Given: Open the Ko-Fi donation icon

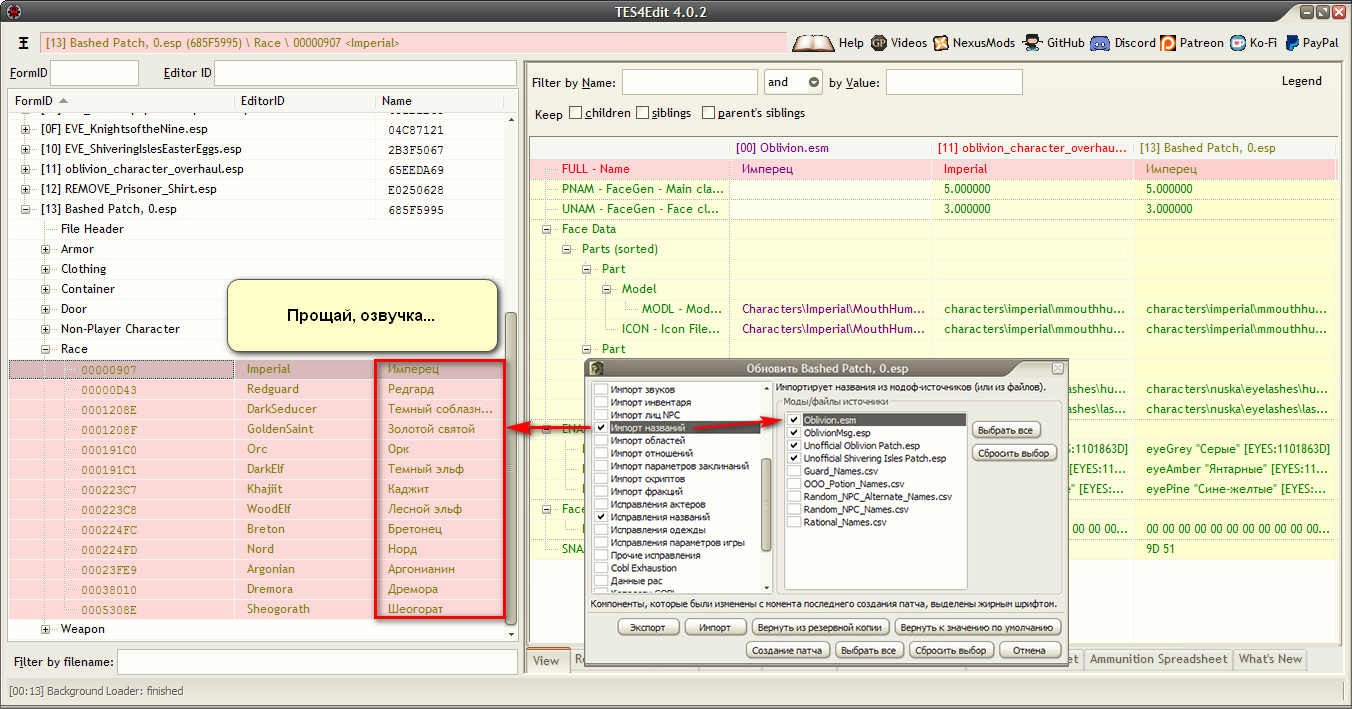Looking at the screenshot, I should pyautogui.click(x=1238, y=43).
